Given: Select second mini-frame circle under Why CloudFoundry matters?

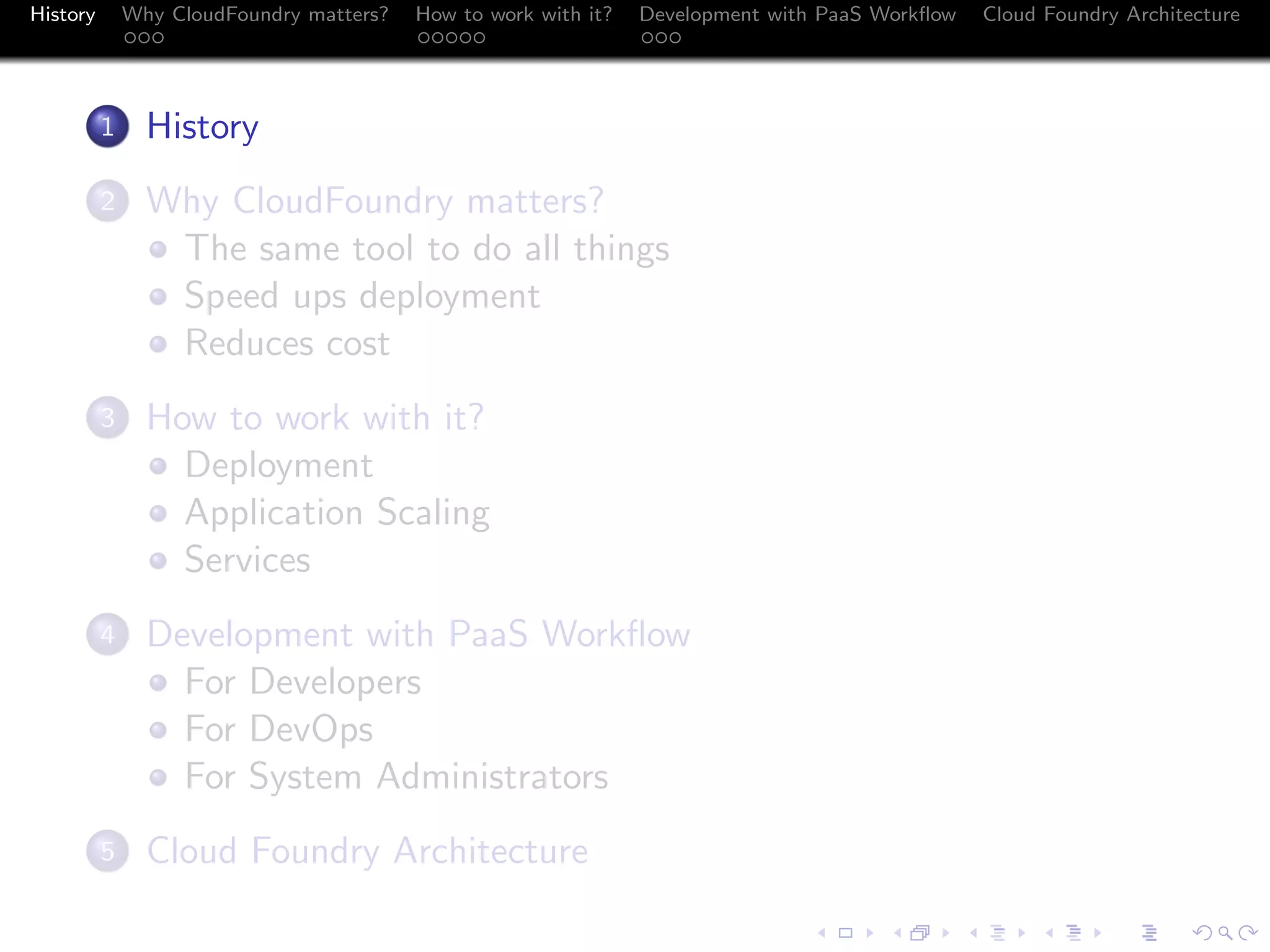Looking at the screenshot, I should pos(144,38).
